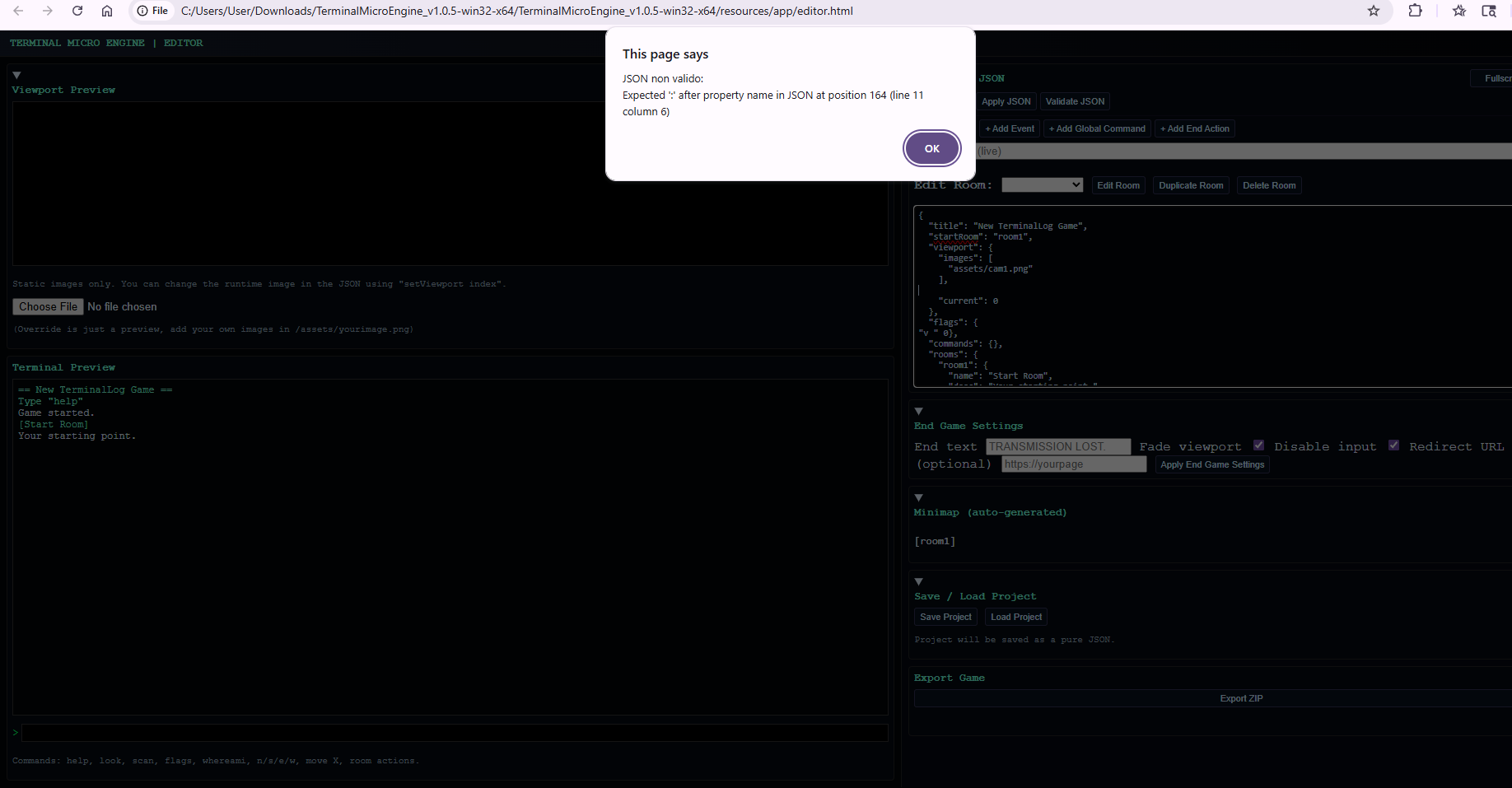Viewport: 1512px width, 788px height.
Task: Click the Save Project button
Action: [945, 617]
